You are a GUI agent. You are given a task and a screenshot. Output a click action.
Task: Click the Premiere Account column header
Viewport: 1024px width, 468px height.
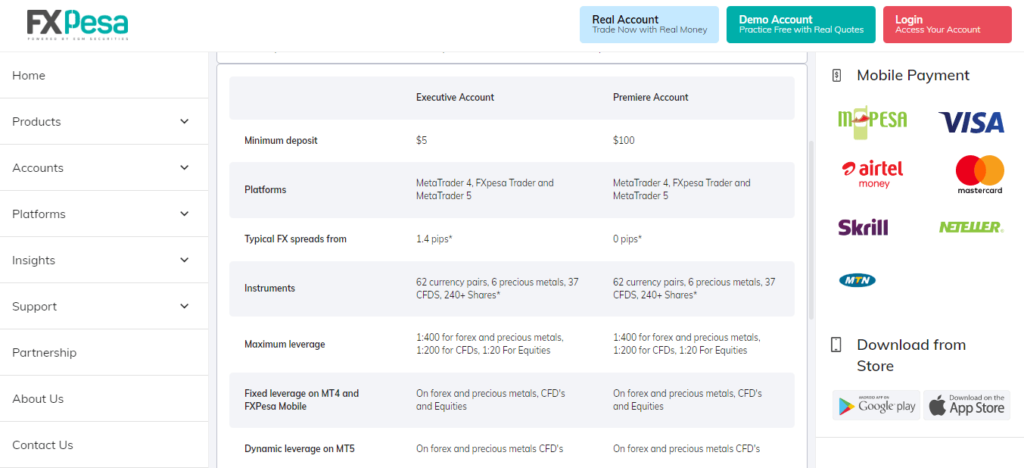click(650, 97)
